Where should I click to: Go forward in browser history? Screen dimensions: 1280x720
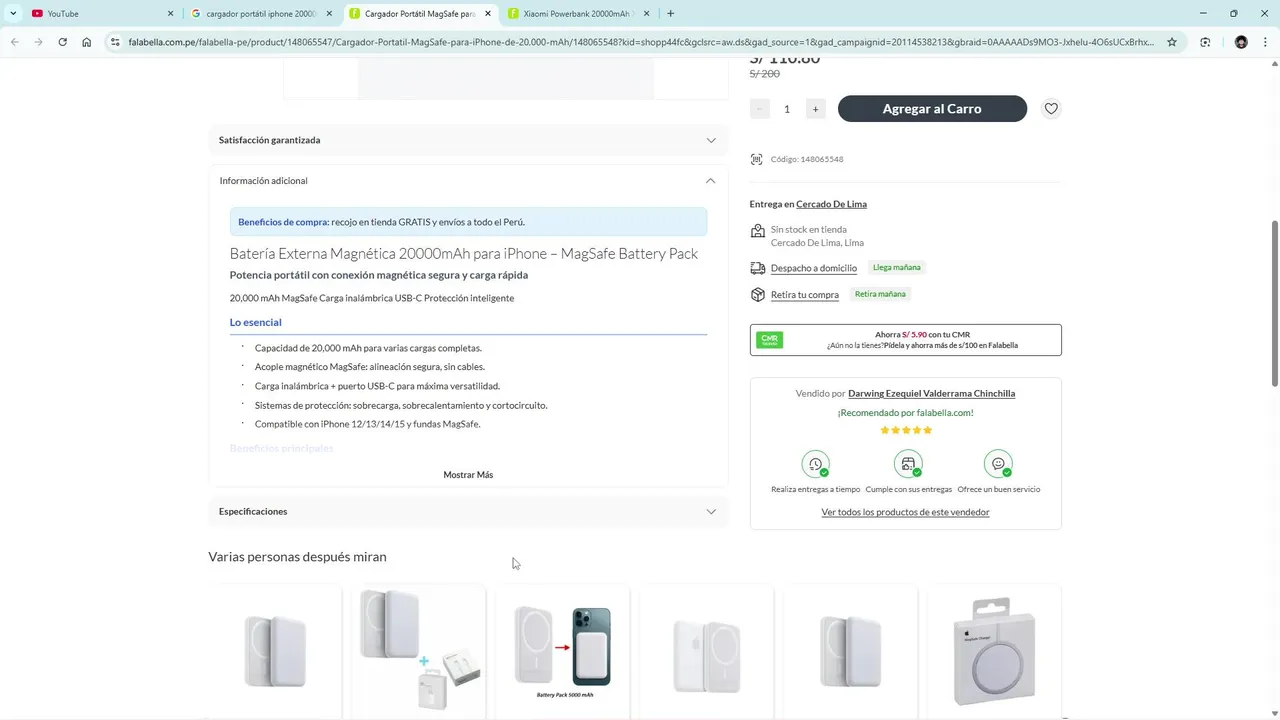tap(38, 42)
